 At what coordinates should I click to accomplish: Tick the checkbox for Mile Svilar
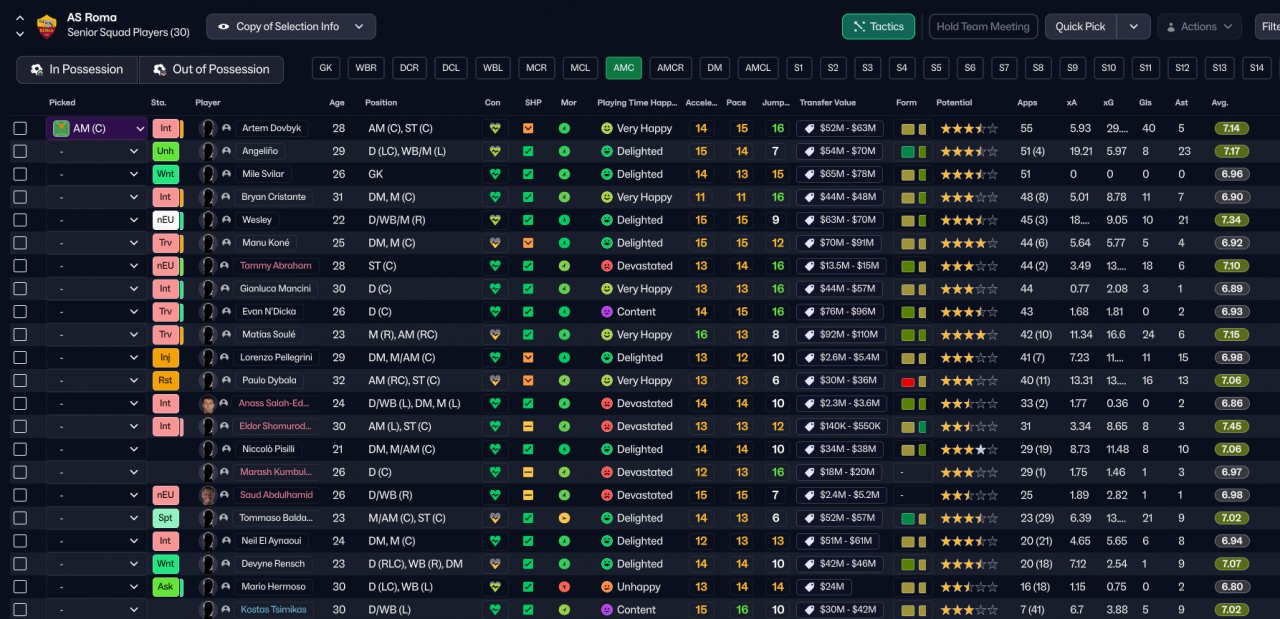click(x=20, y=174)
